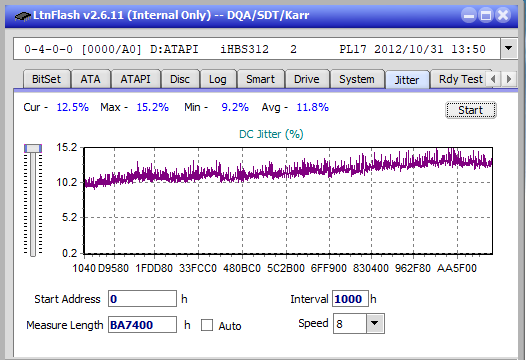The width and height of the screenshot is (526, 360).
Task: Start the jitter measurement
Action: (470, 110)
